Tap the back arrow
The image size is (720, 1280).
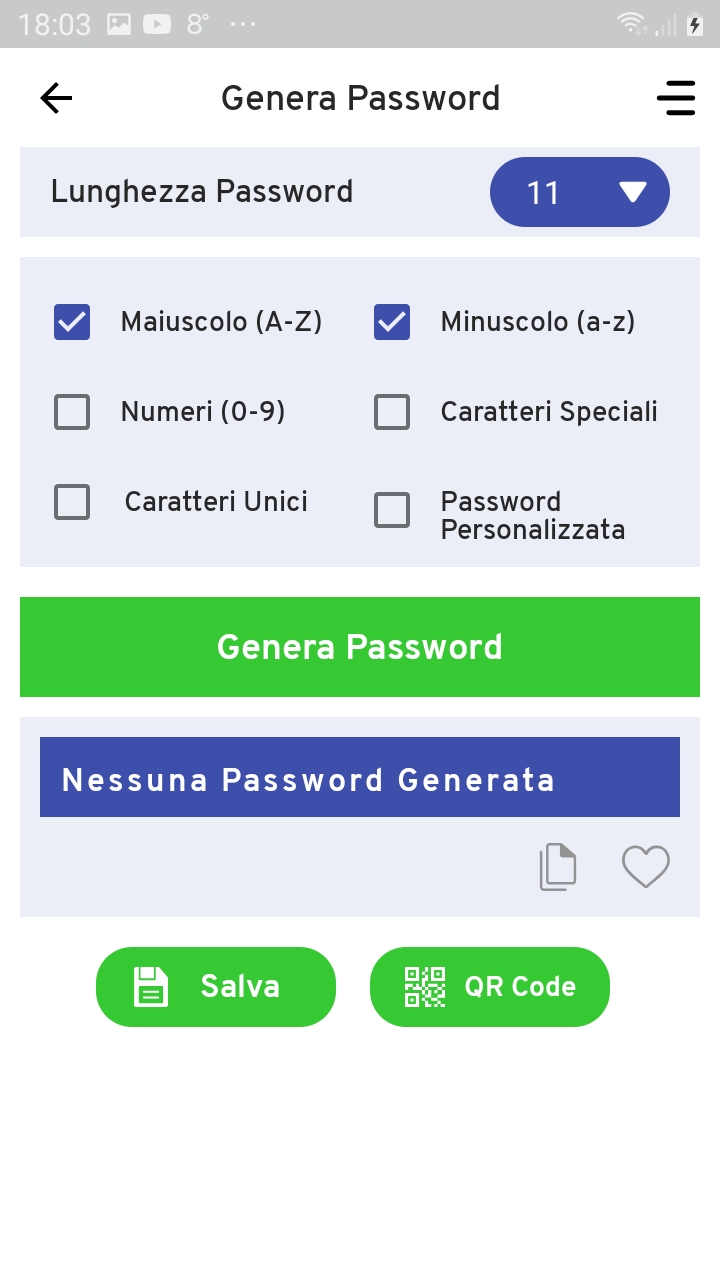point(55,97)
